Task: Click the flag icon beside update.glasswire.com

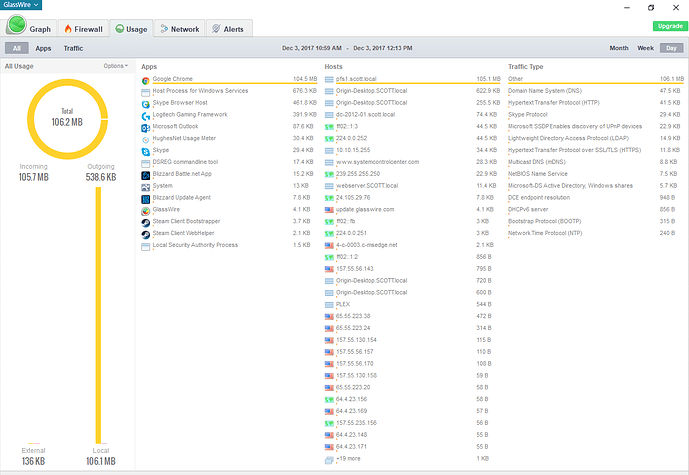Action: pos(330,208)
